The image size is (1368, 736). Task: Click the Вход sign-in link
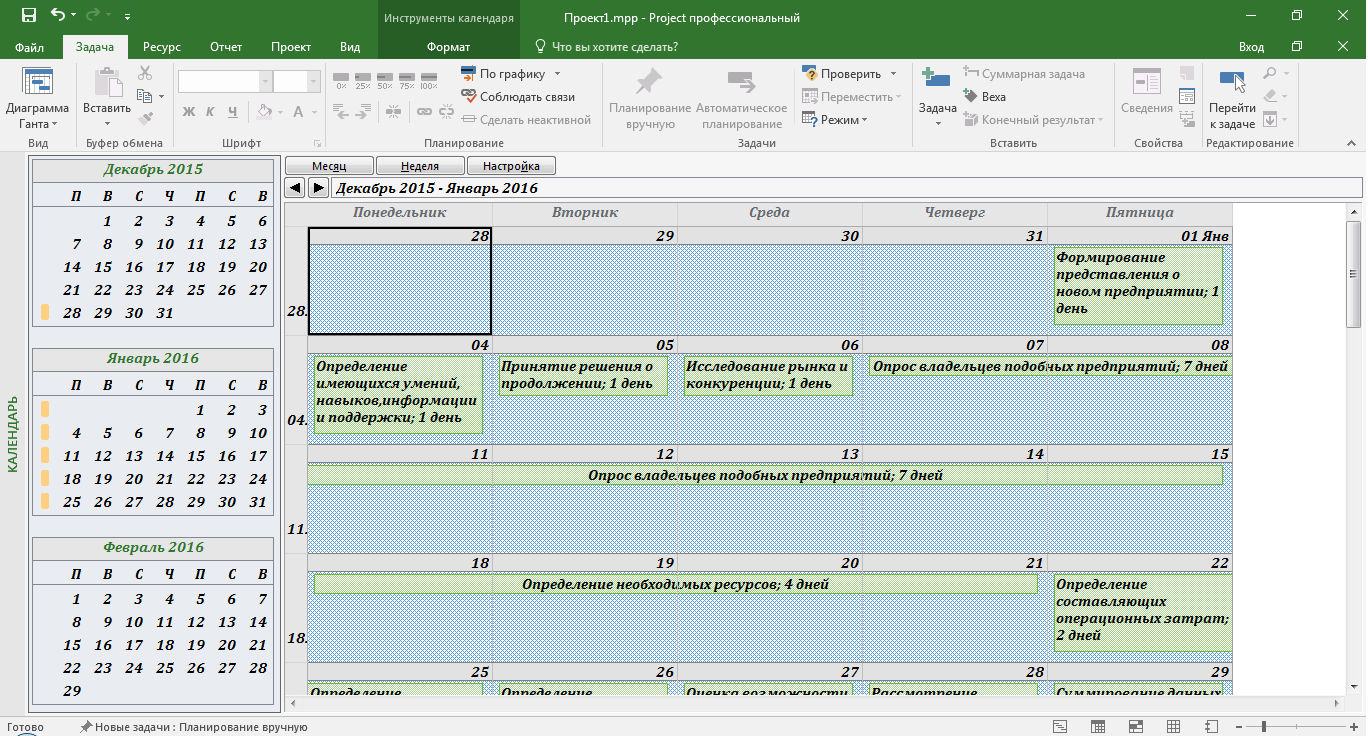point(1251,47)
